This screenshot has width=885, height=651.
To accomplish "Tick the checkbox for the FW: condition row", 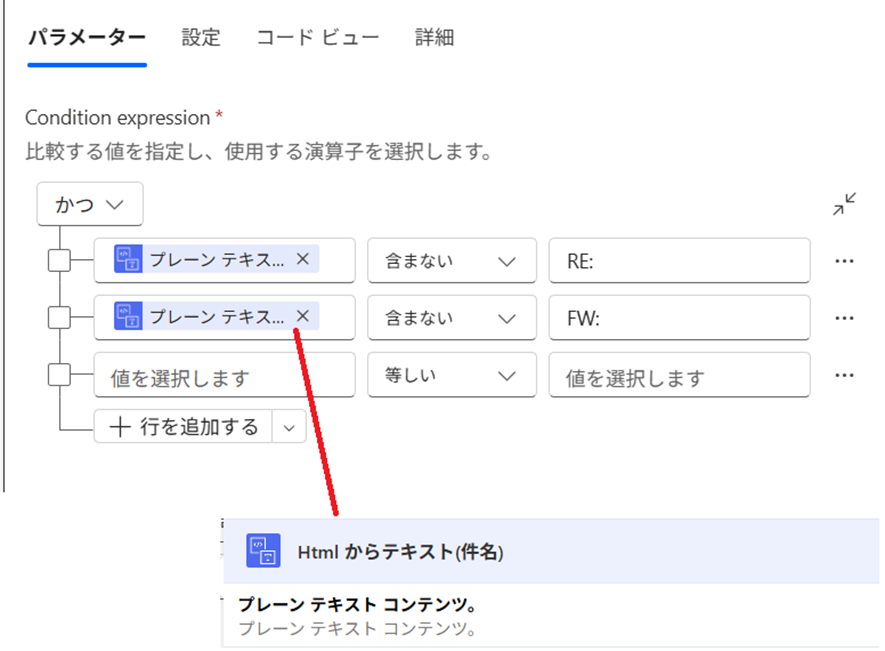I will tap(60, 318).
